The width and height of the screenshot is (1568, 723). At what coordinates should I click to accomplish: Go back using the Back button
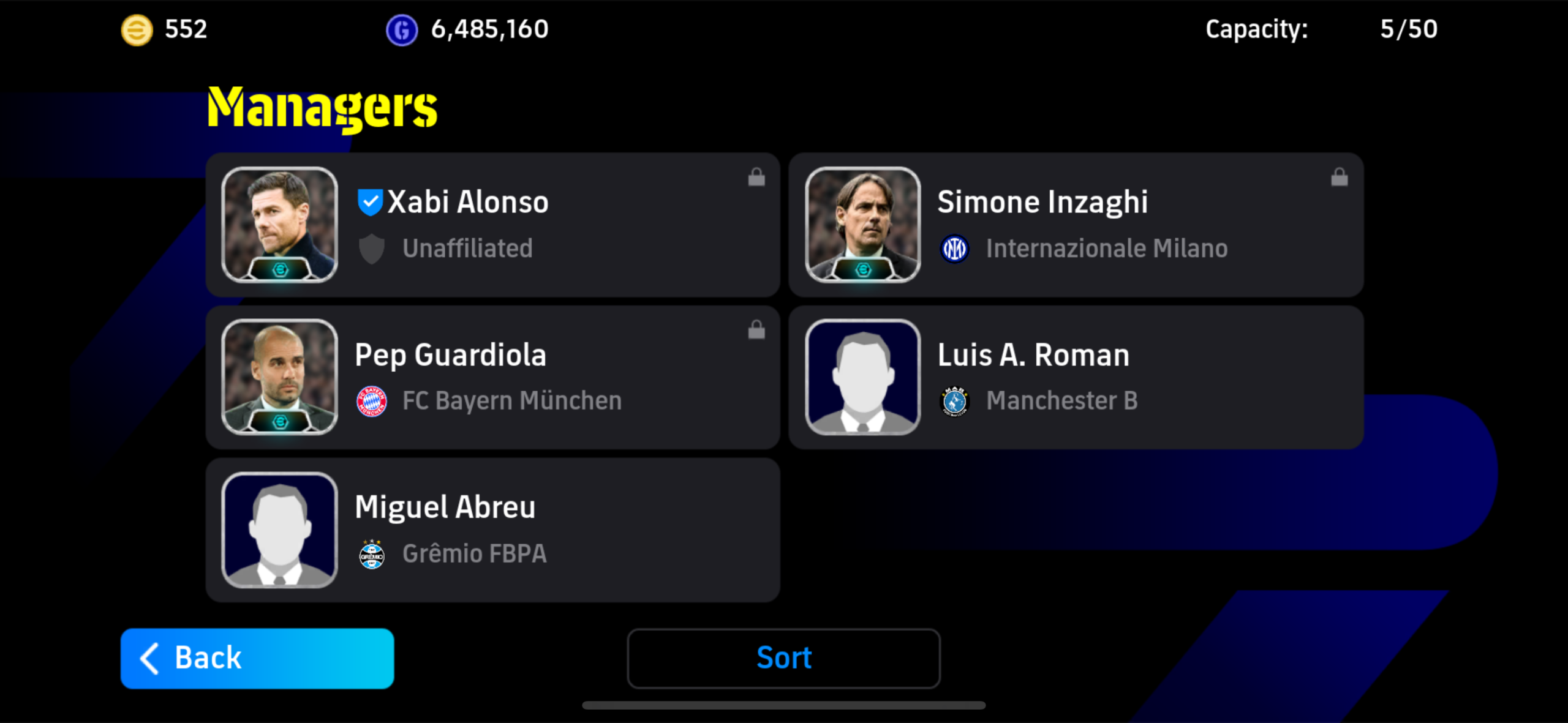[x=257, y=658]
